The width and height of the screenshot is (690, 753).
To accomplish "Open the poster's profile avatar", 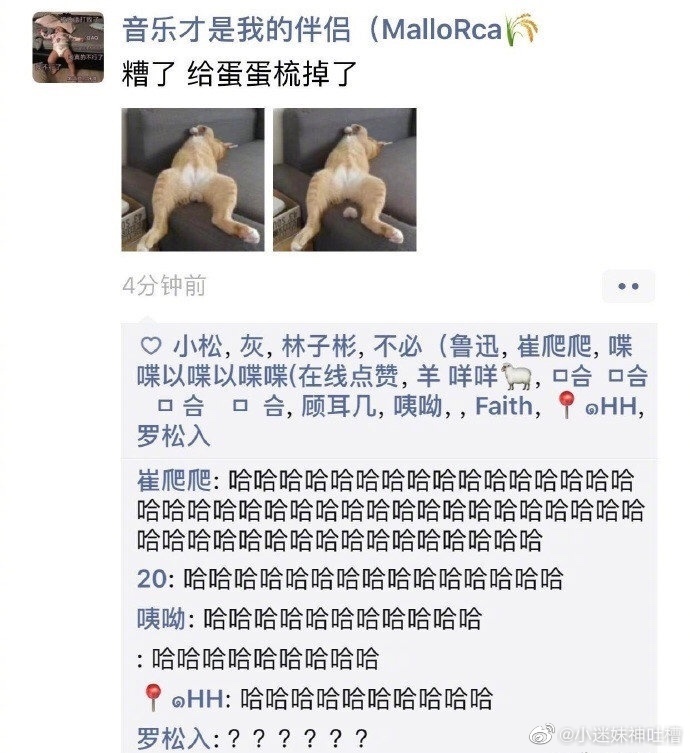I will click(68, 47).
